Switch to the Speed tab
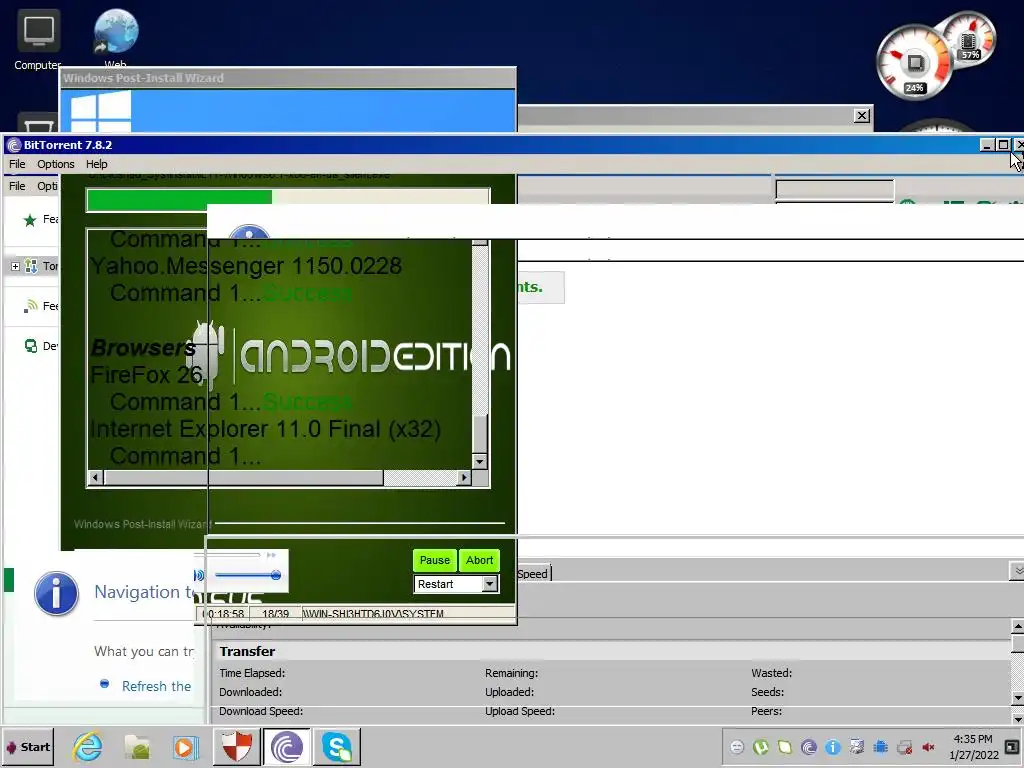The width and height of the screenshot is (1024, 768). 534,573
